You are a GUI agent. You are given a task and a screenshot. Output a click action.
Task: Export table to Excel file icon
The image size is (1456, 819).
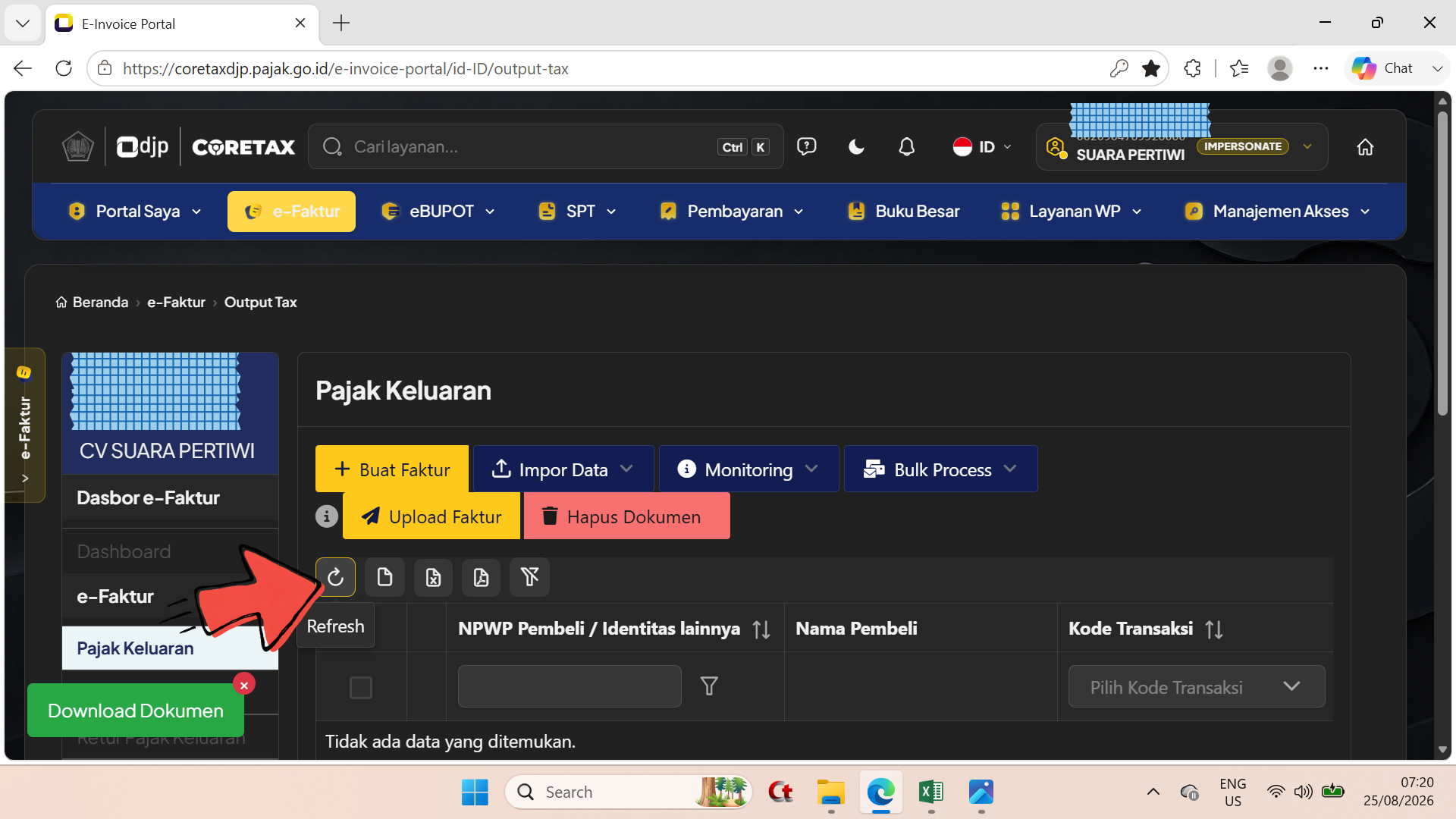pyautogui.click(x=433, y=577)
